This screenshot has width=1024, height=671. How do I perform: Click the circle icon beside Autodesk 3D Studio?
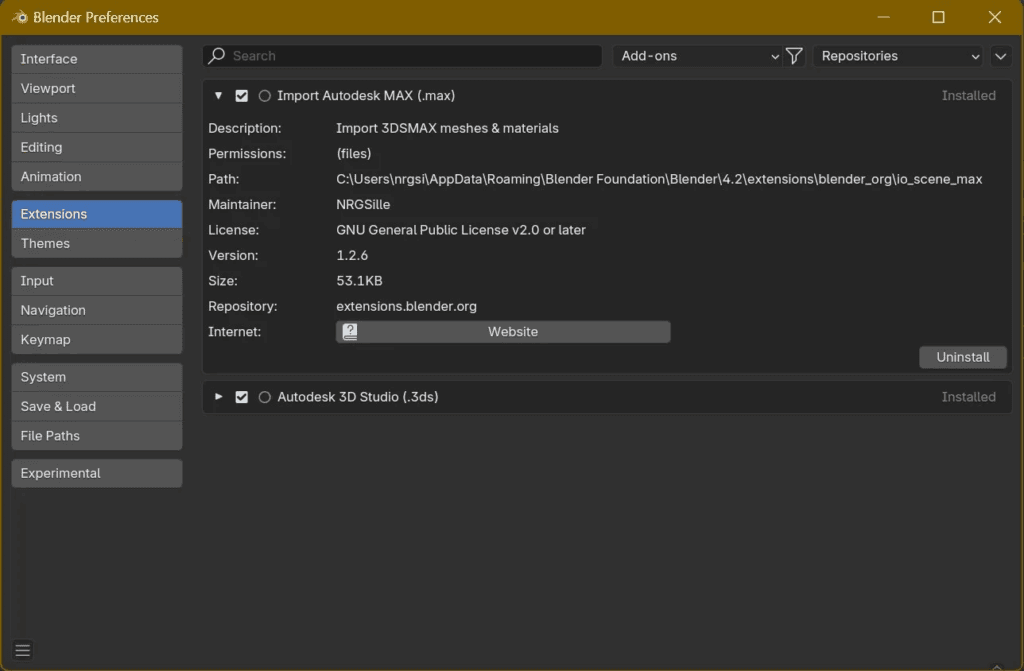(264, 397)
